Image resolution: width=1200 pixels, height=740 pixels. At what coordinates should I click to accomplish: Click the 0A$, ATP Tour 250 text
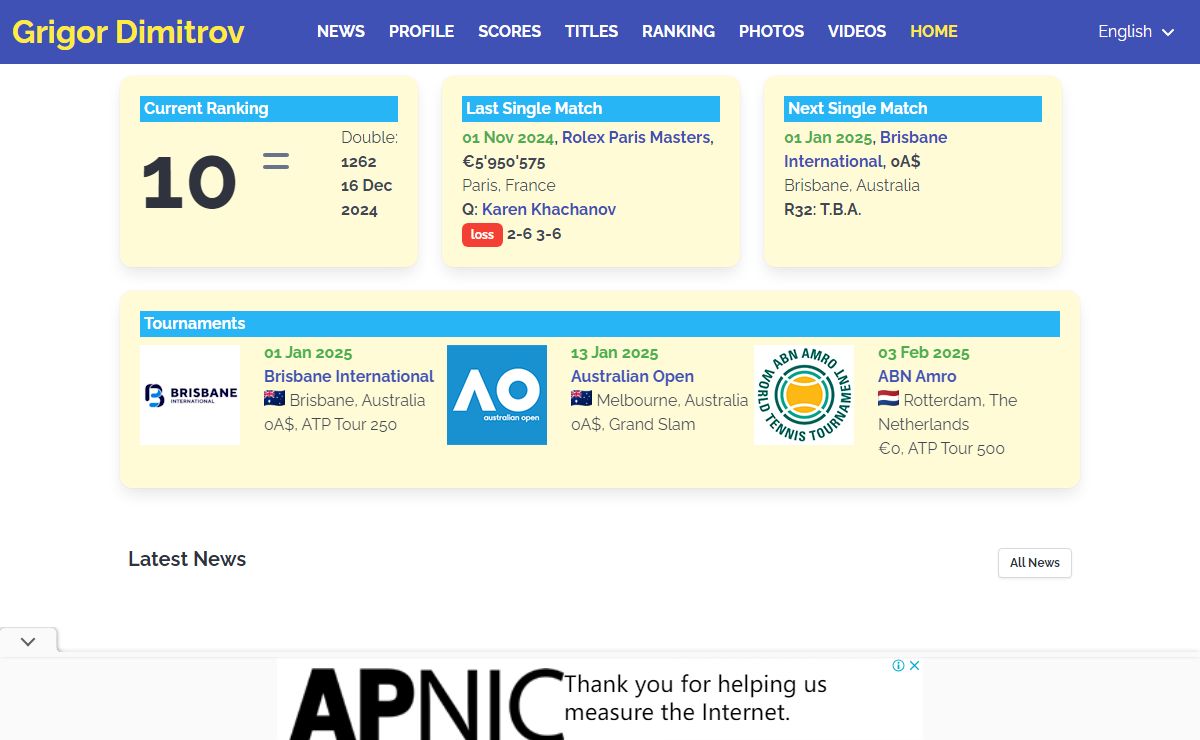(330, 424)
